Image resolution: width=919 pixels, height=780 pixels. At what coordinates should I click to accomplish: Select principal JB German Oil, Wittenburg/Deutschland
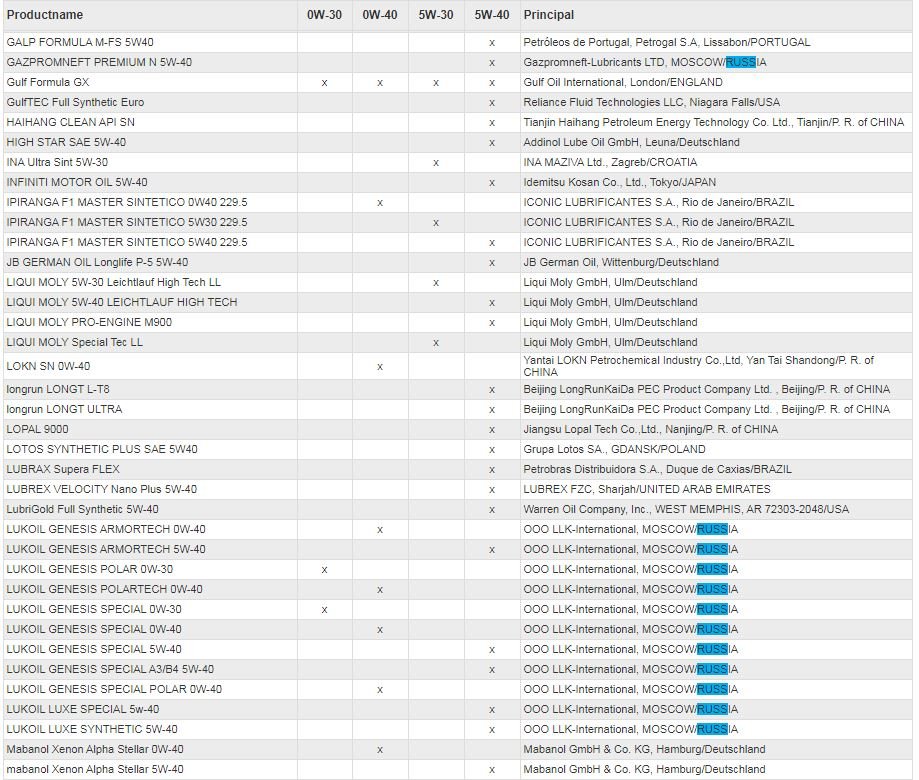point(621,262)
